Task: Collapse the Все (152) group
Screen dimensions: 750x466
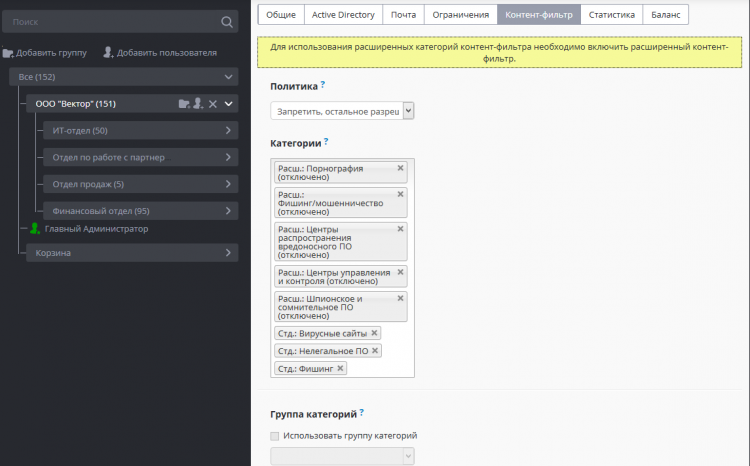Action: point(229,77)
